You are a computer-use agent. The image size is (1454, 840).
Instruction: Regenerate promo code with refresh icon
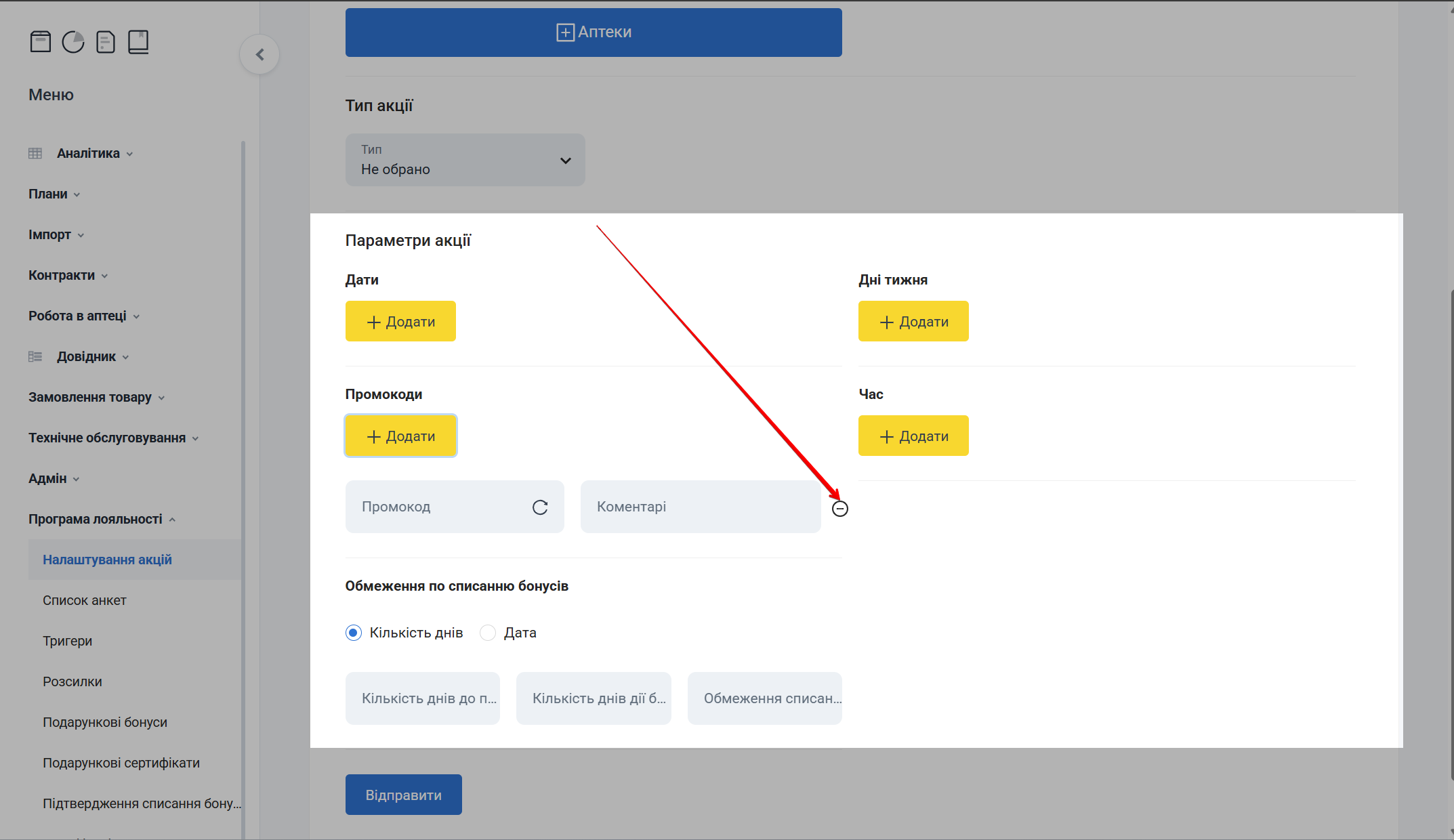pyautogui.click(x=540, y=507)
